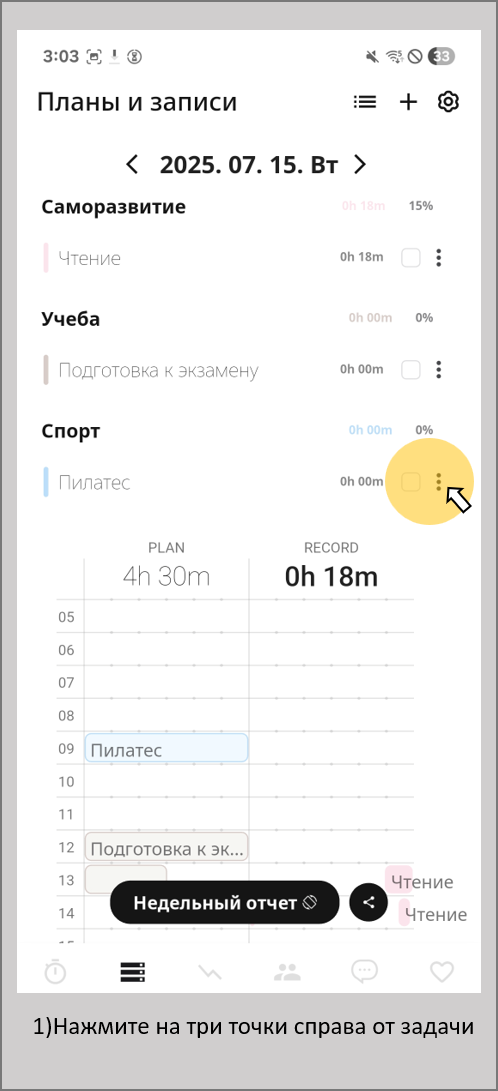Check the Подготовка к экзамену checkbox
Screen dimensions: 498x1091
click(411, 369)
